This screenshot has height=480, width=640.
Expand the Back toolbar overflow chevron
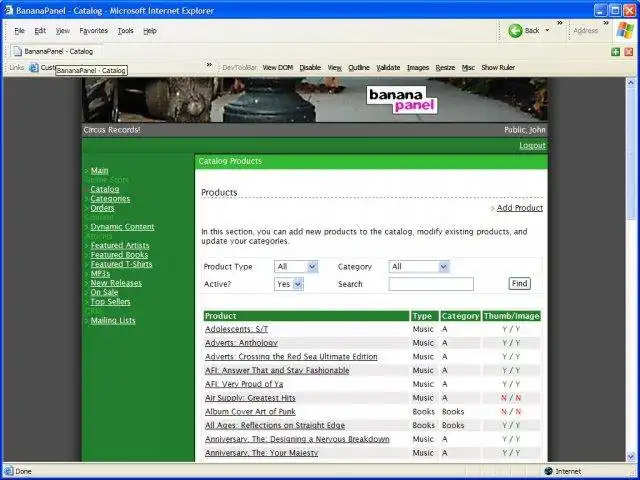pos(560,23)
